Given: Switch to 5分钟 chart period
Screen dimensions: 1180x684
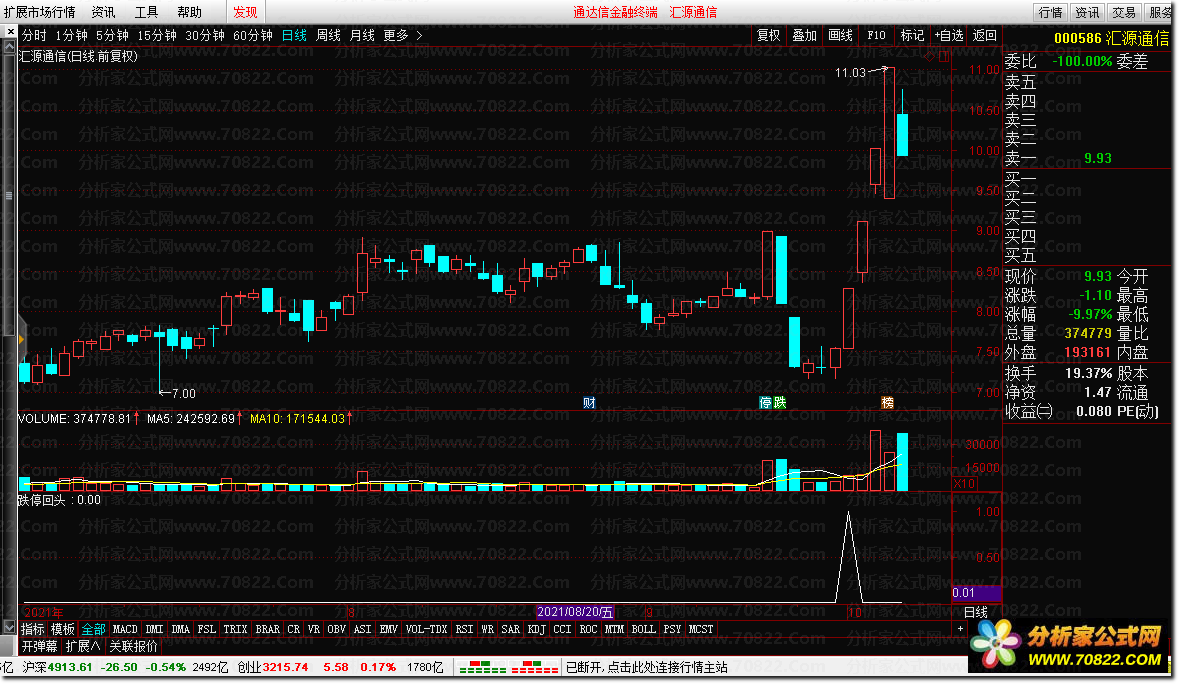Looking at the screenshot, I should click(x=112, y=35).
